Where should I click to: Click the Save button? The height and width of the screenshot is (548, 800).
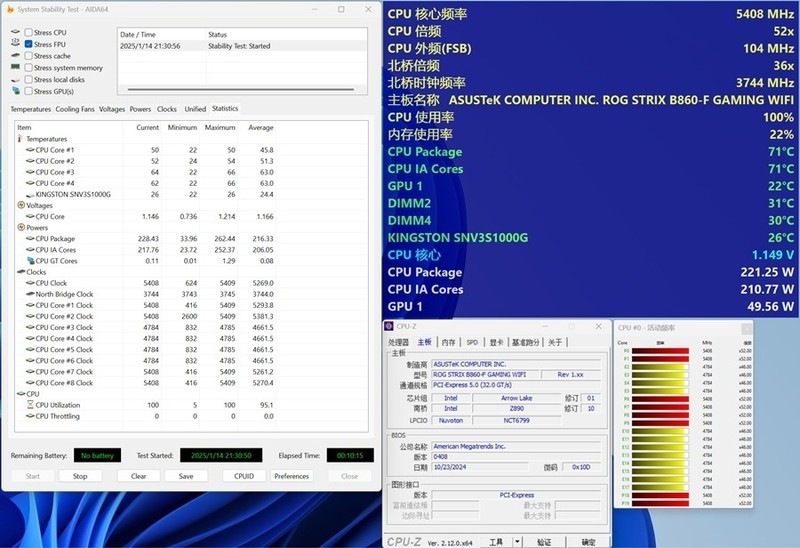(x=186, y=476)
